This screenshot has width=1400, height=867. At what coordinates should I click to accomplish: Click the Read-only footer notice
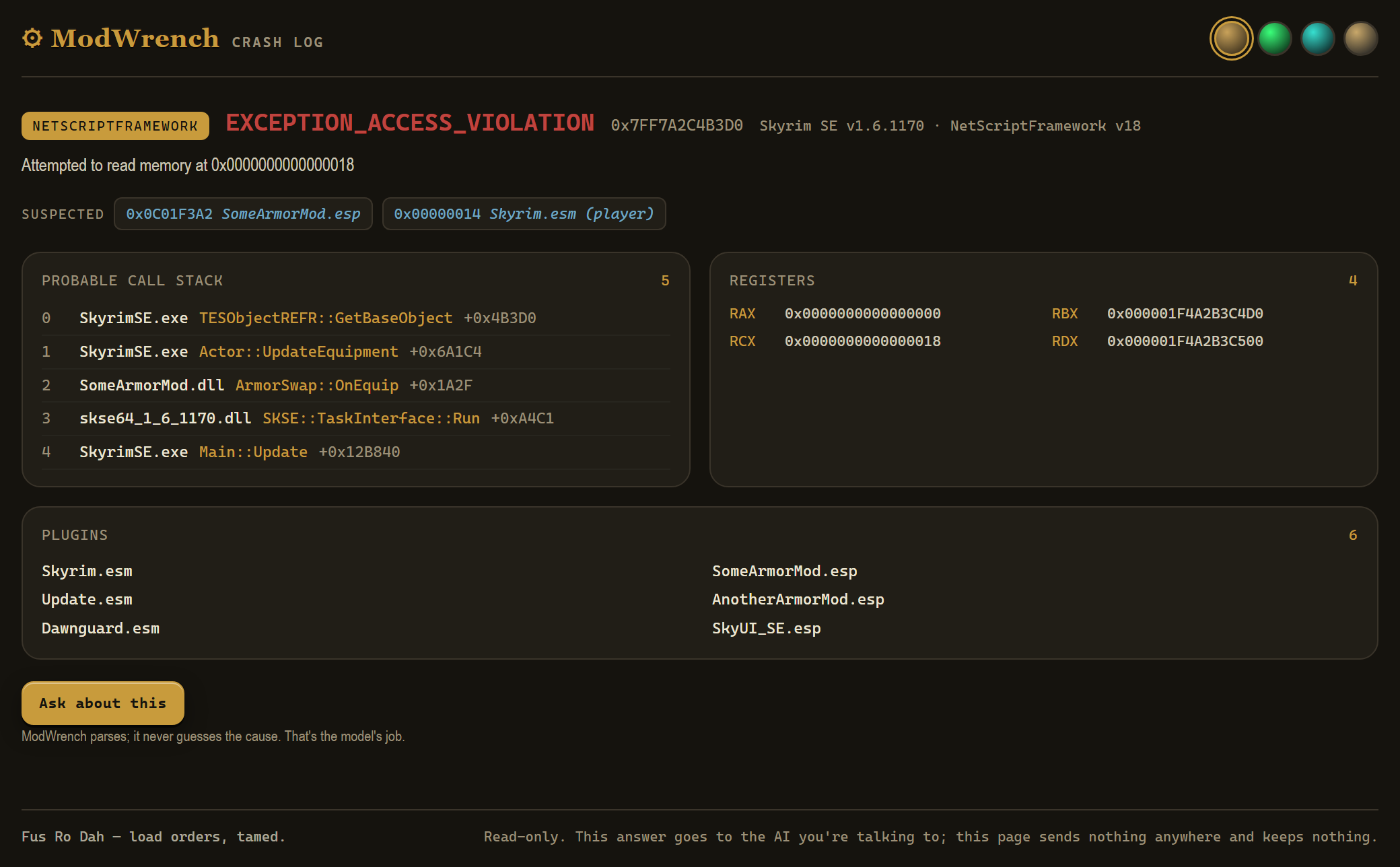pyautogui.click(x=931, y=837)
